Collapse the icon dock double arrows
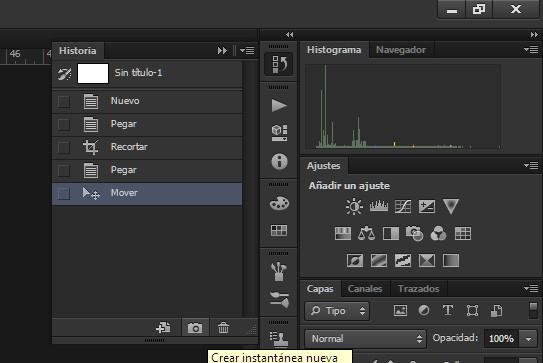Viewport: 543px width, 363px height. (290, 35)
